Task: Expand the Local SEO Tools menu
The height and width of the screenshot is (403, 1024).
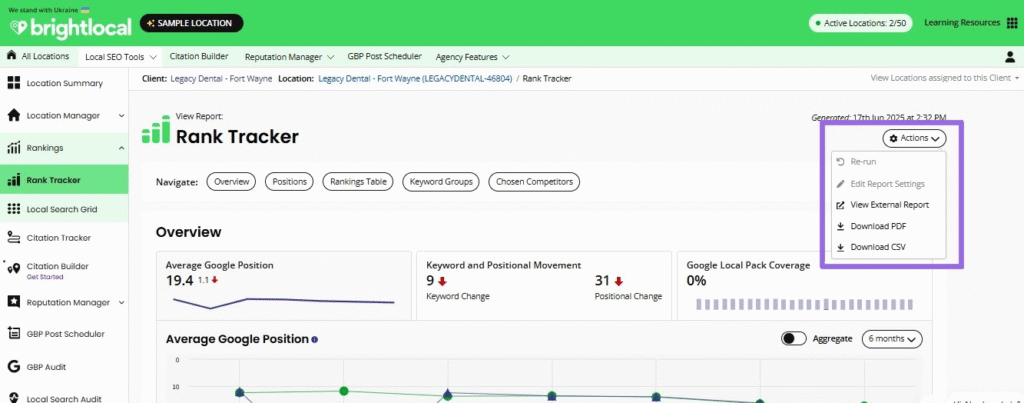Action: (121, 57)
